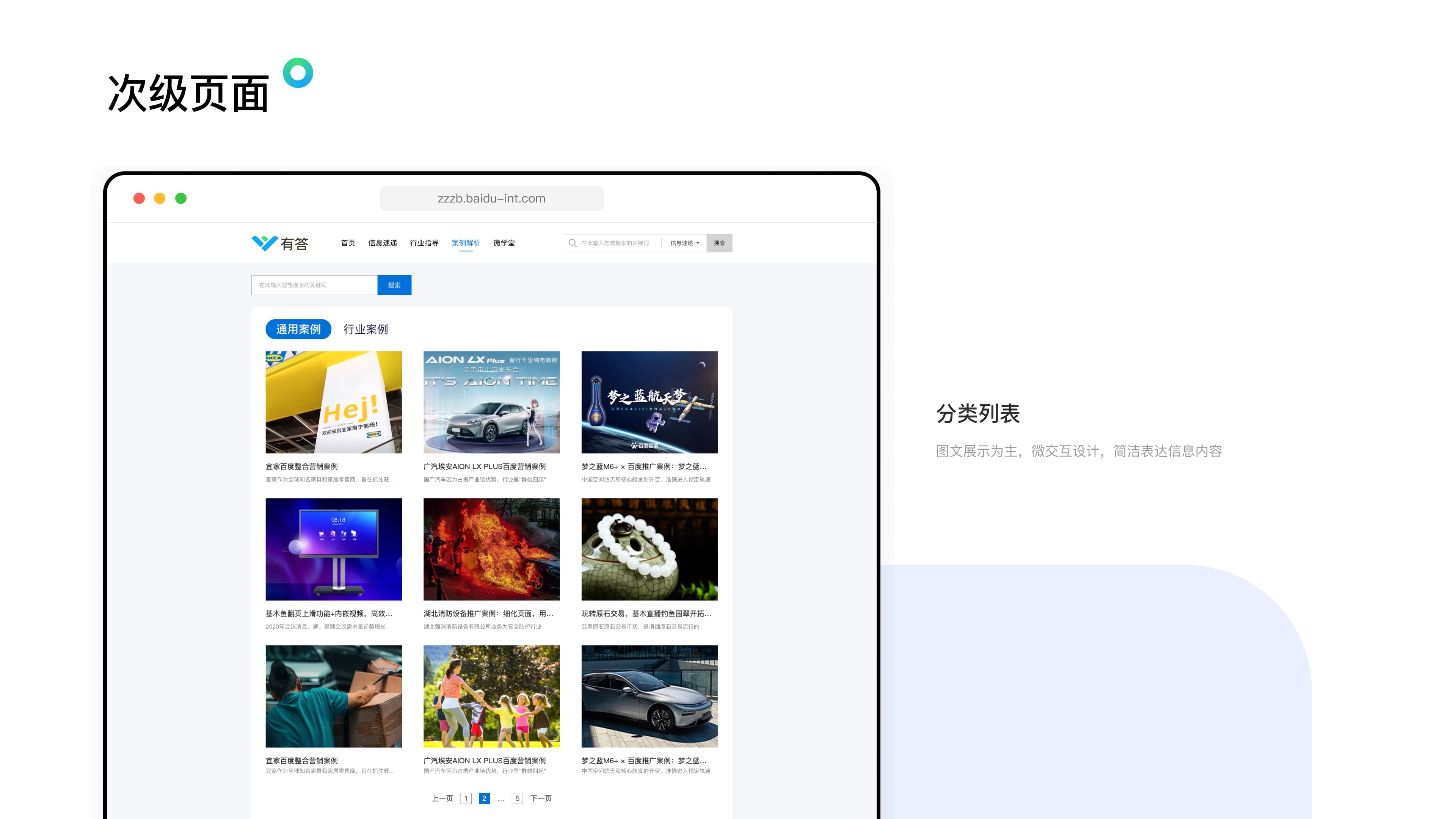Screen dimensions: 1456x819
Task: Click the 有答 logo icon
Action: click(x=264, y=243)
